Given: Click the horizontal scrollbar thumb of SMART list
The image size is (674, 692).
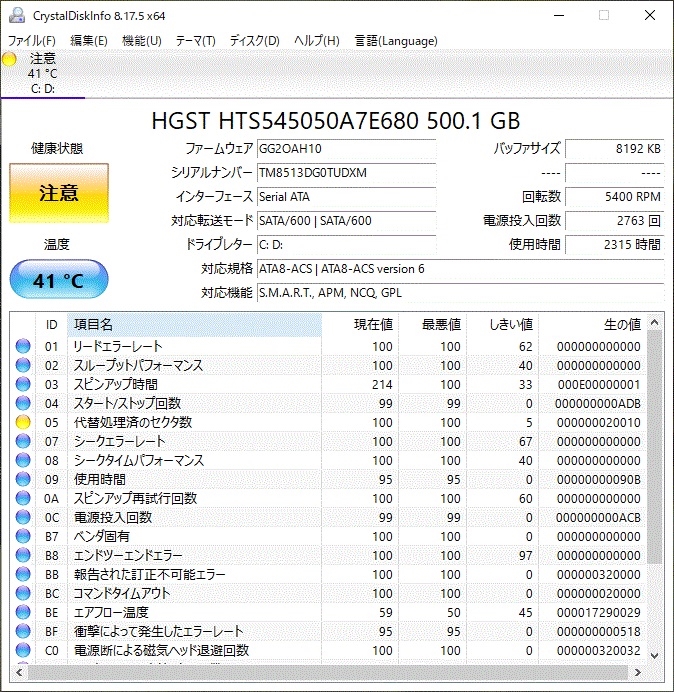Looking at the screenshot, I should coord(328,672).
